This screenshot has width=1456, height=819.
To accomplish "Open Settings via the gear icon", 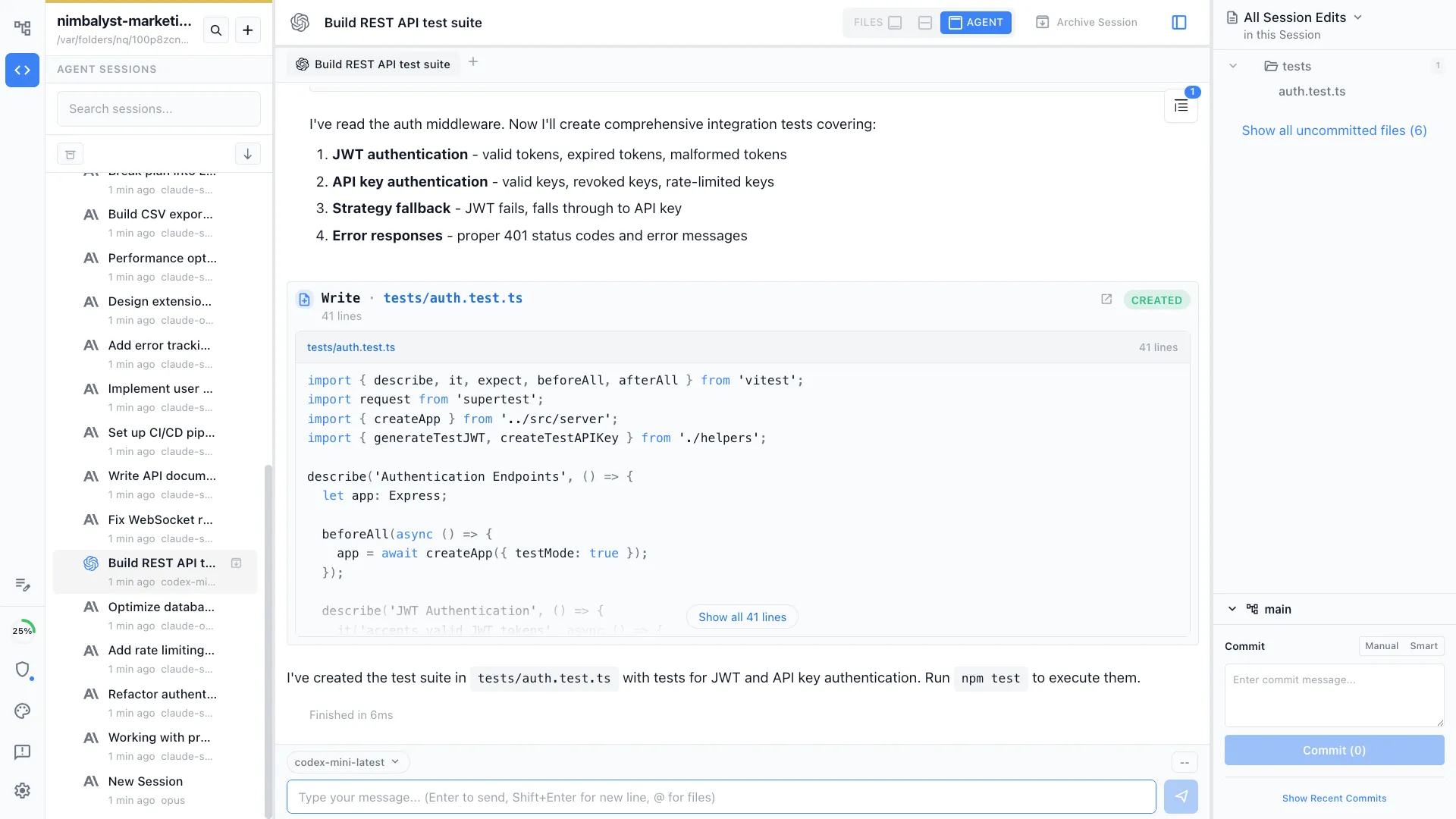I will [x=22, y=790].
